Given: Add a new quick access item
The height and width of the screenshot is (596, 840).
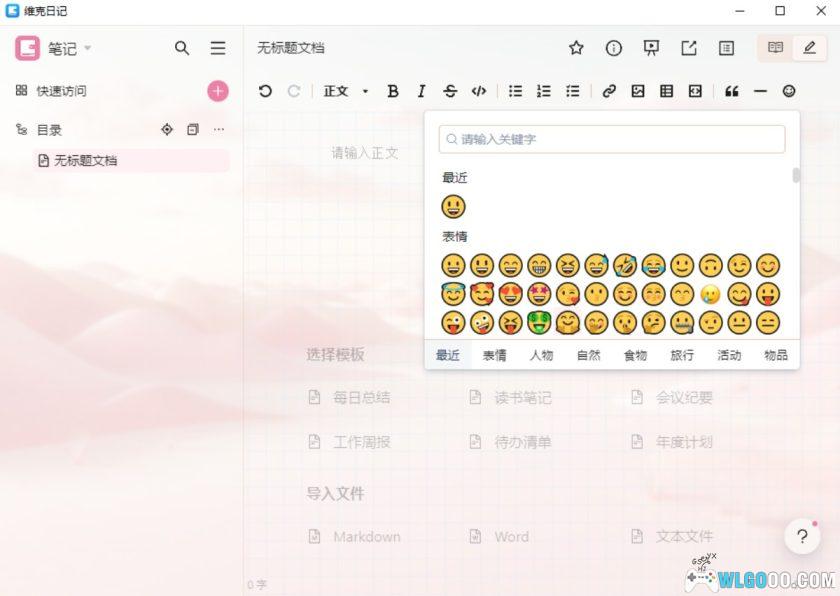Looking at the screenshot, I should [x=217, y=90].
